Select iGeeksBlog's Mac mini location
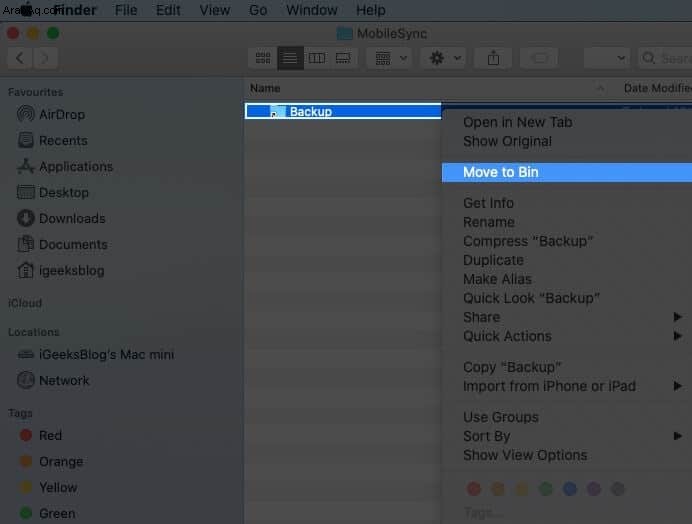Viewport: 692px width, 524px height. [x=95, y=354]
